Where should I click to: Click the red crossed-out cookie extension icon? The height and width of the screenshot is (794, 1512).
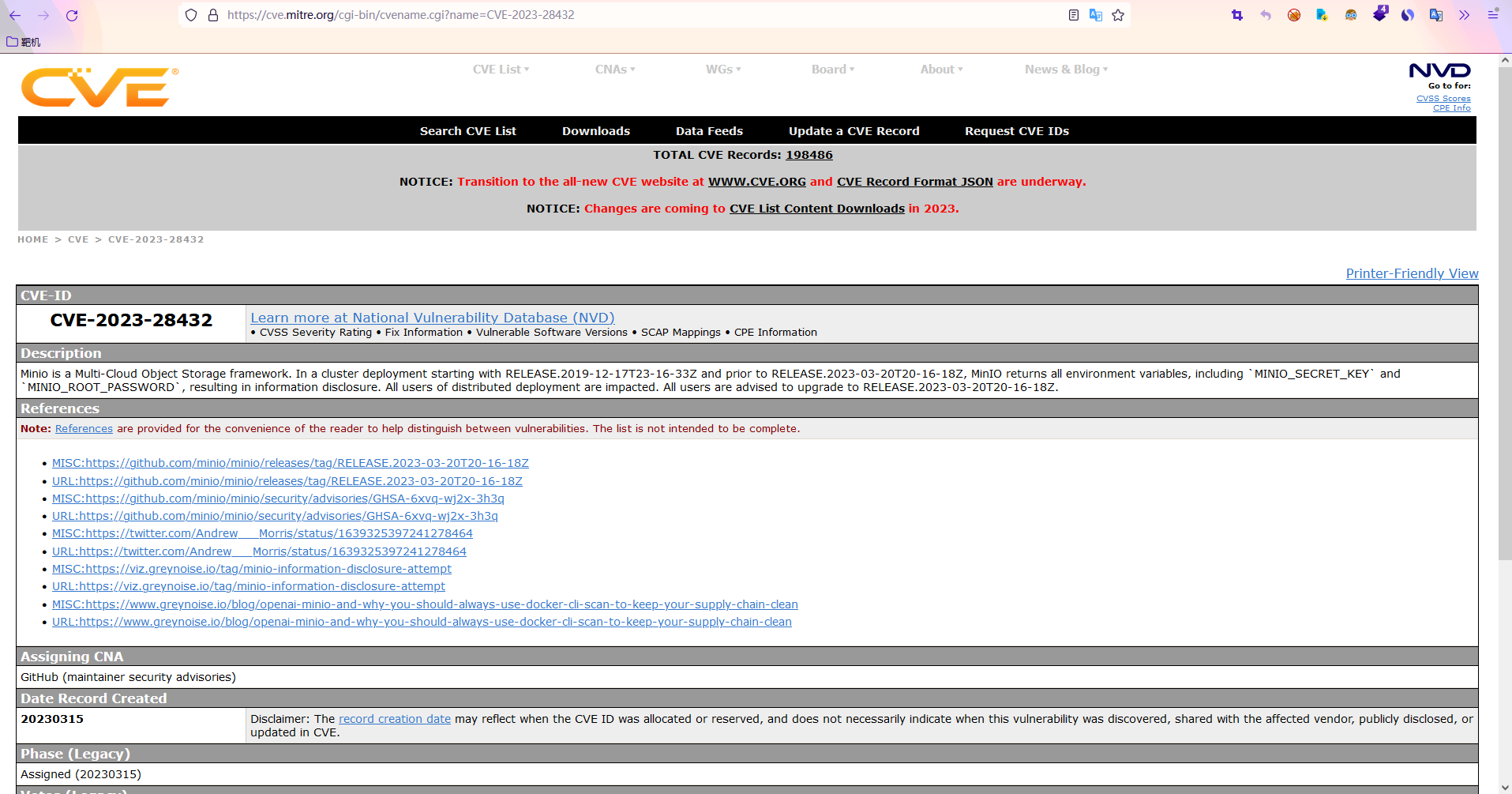click(x=1294, y=15)
